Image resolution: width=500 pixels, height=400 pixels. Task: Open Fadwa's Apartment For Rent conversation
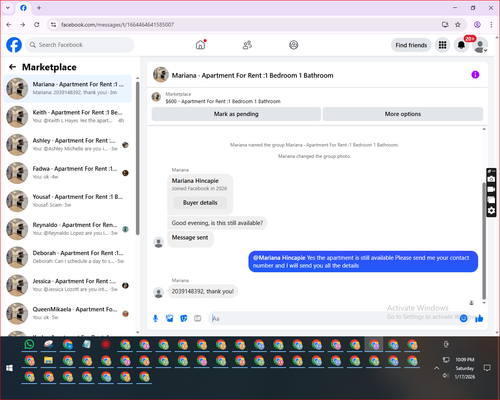67,173
